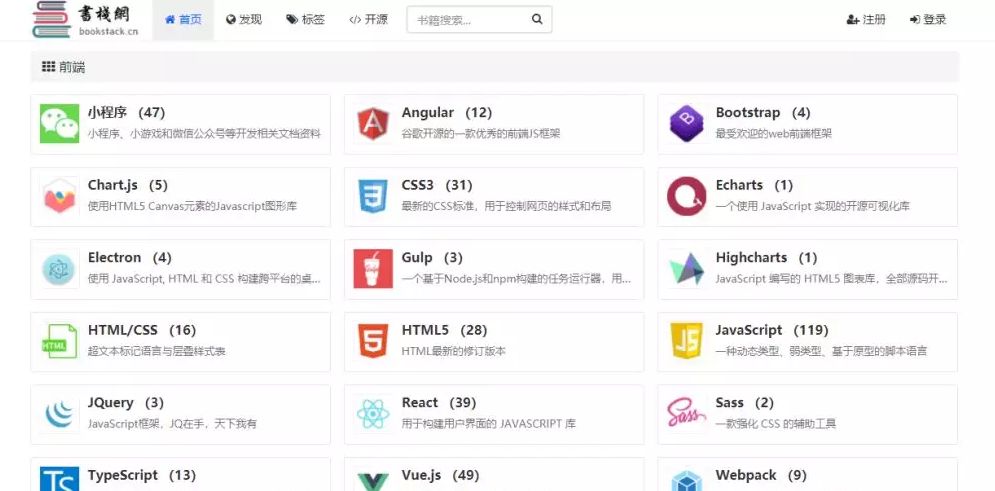Open the HTML5 (28) category title
This screenshot has height=491, width=995.
point(444,330)
